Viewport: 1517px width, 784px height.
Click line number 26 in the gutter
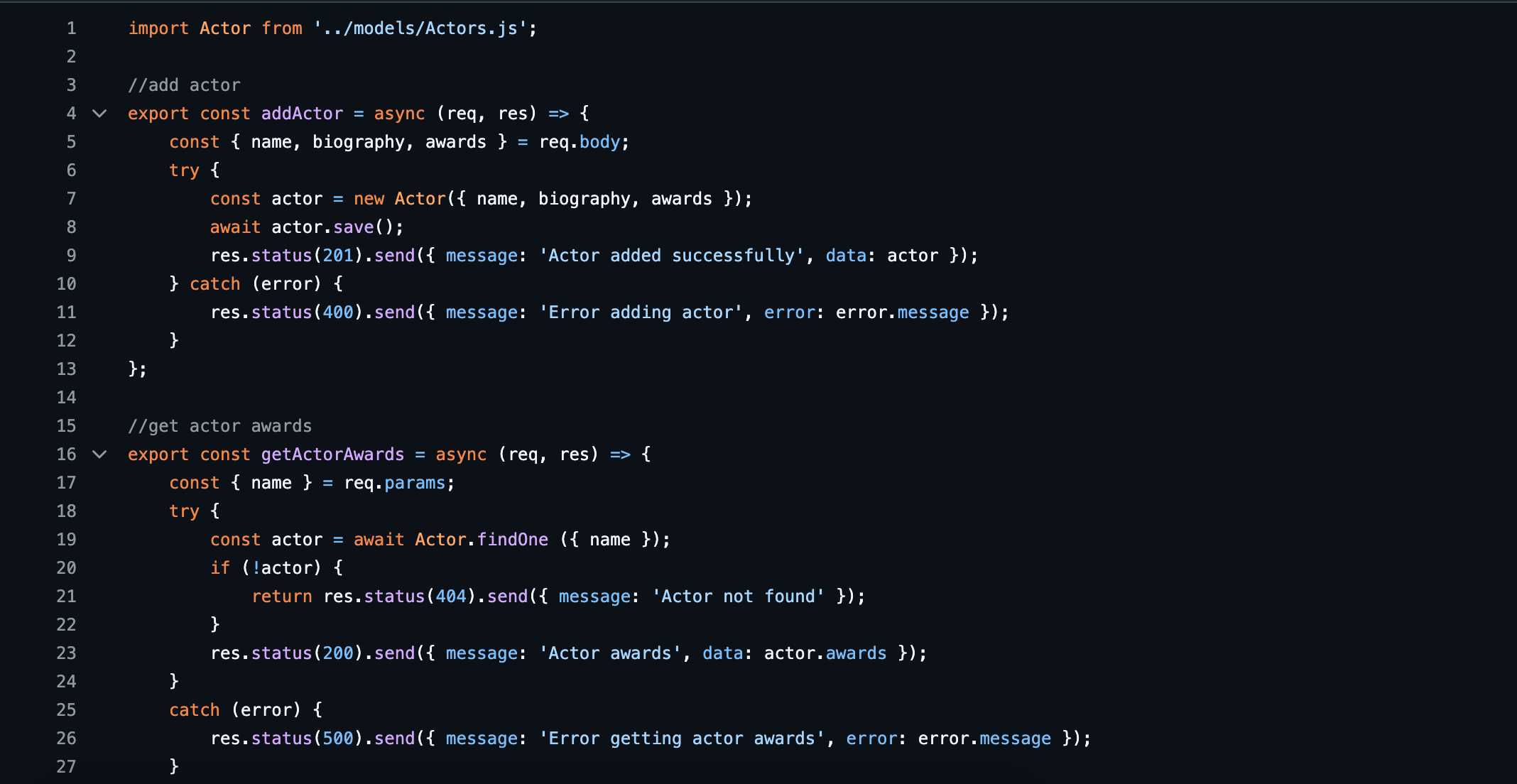click(66, 739)
